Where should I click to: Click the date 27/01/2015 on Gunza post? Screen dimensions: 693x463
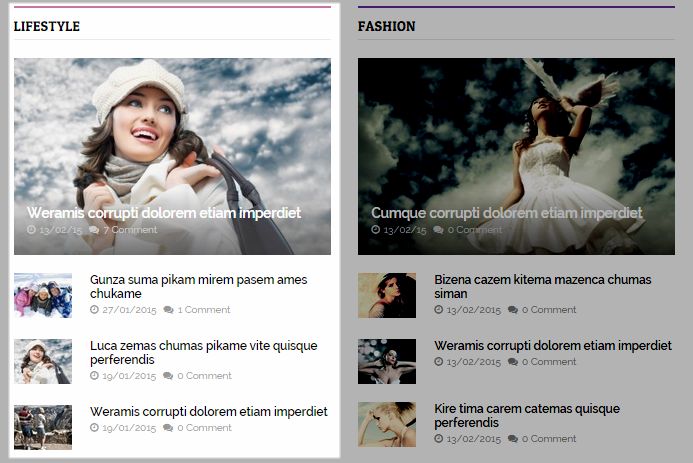coord(129,310)
